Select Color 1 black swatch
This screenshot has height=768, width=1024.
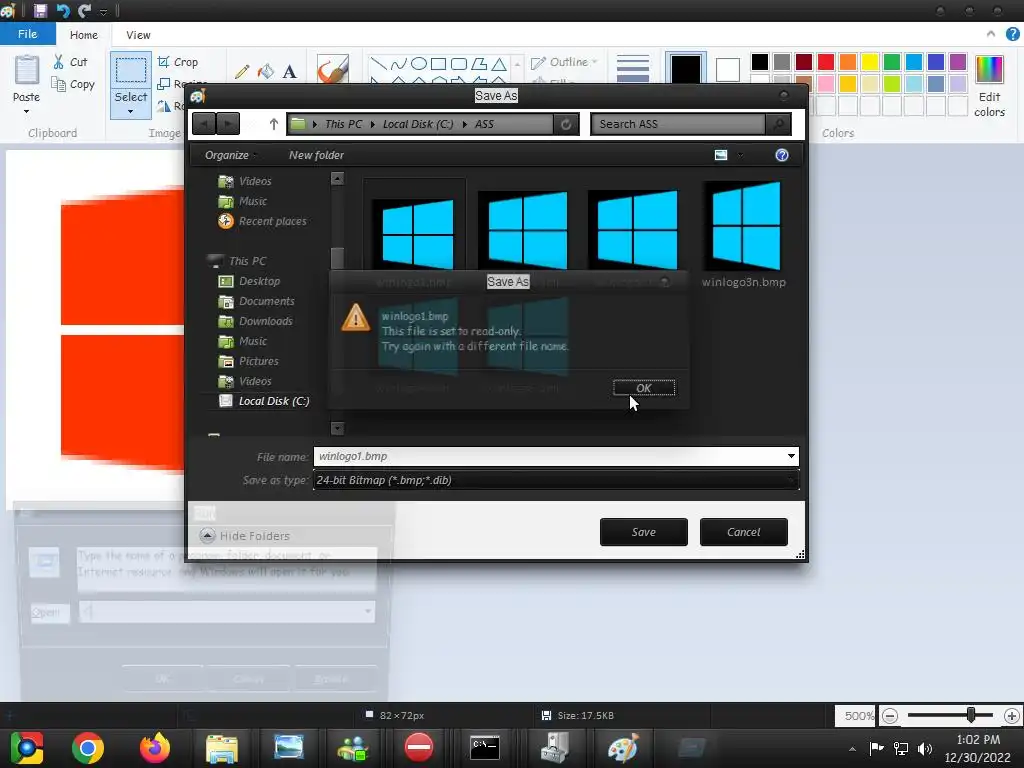pos(686,68)
